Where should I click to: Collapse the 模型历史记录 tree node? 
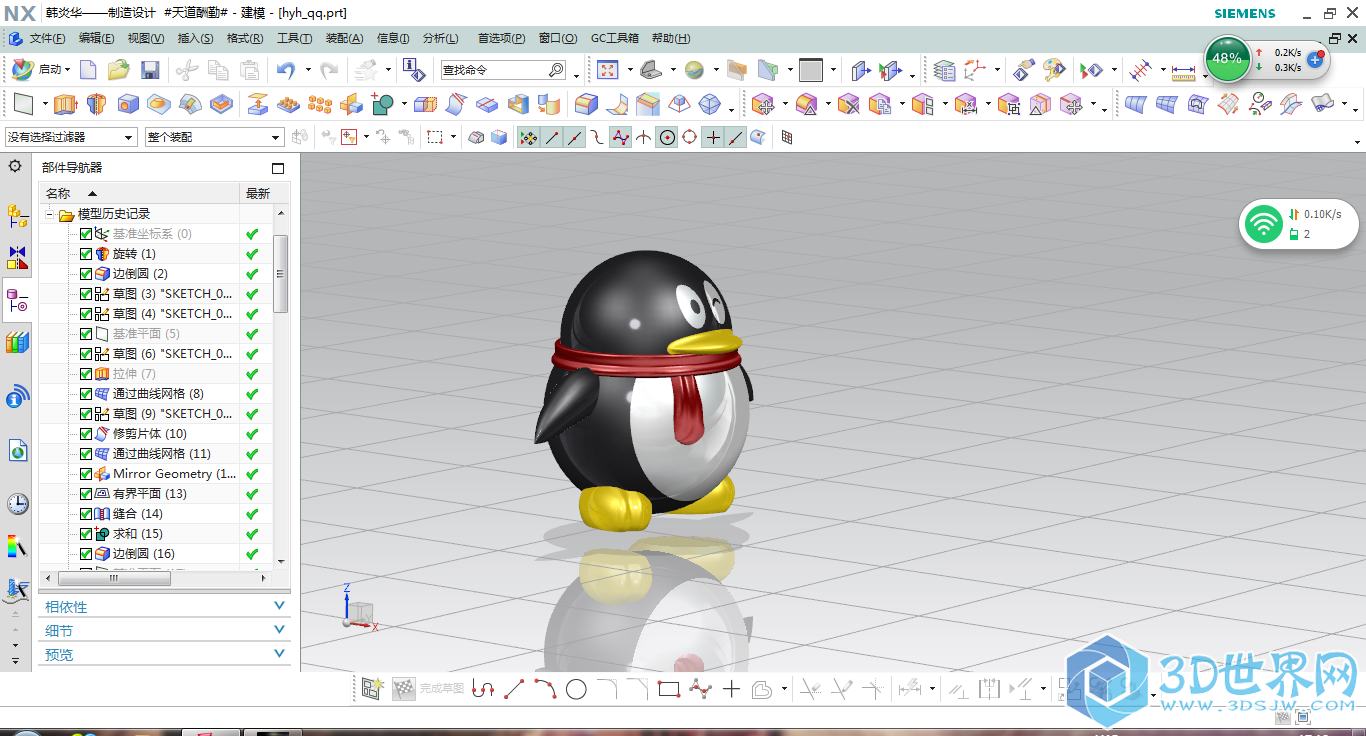[50, 214]
